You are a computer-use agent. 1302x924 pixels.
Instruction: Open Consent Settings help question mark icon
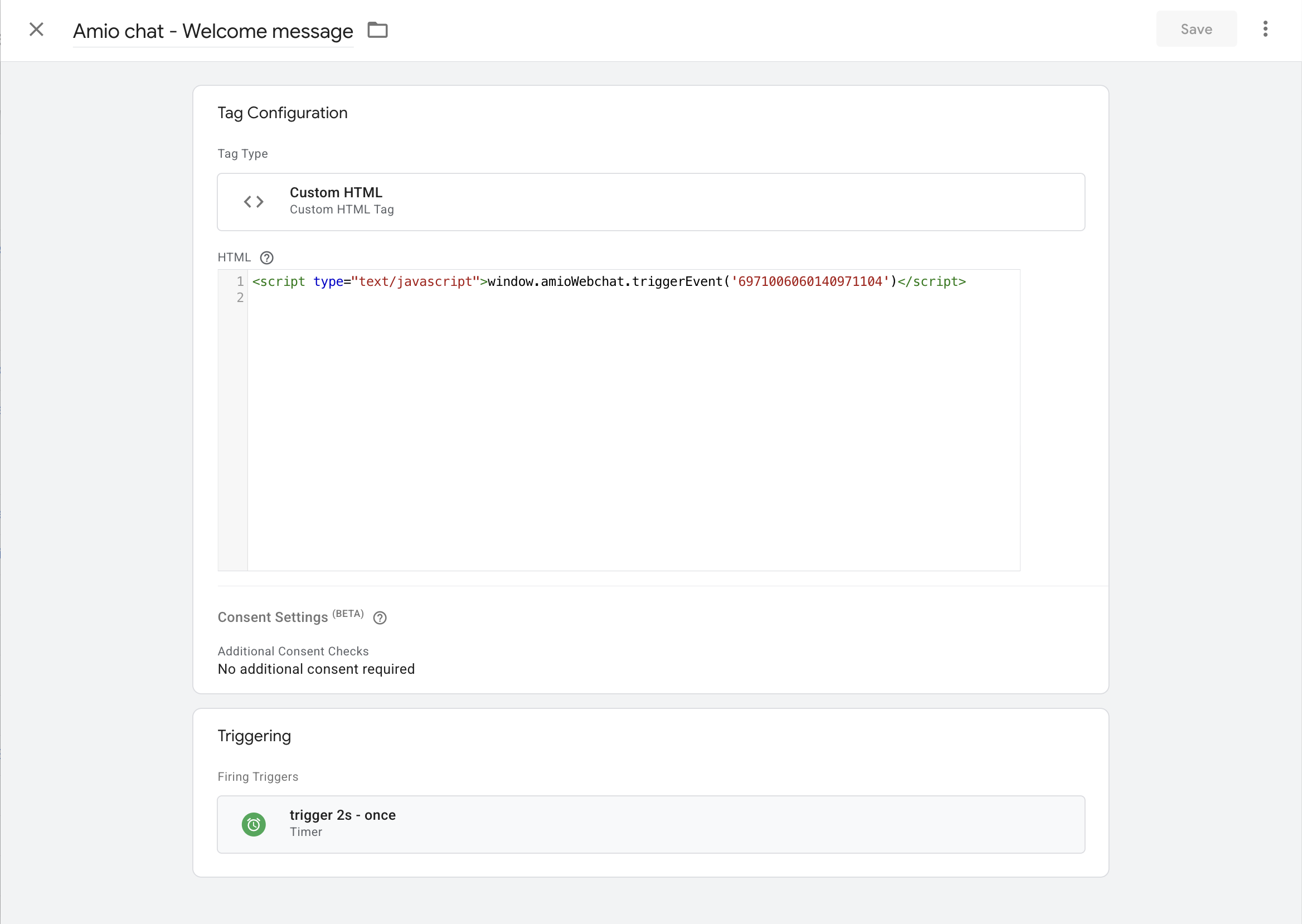[x=380, y=618]
